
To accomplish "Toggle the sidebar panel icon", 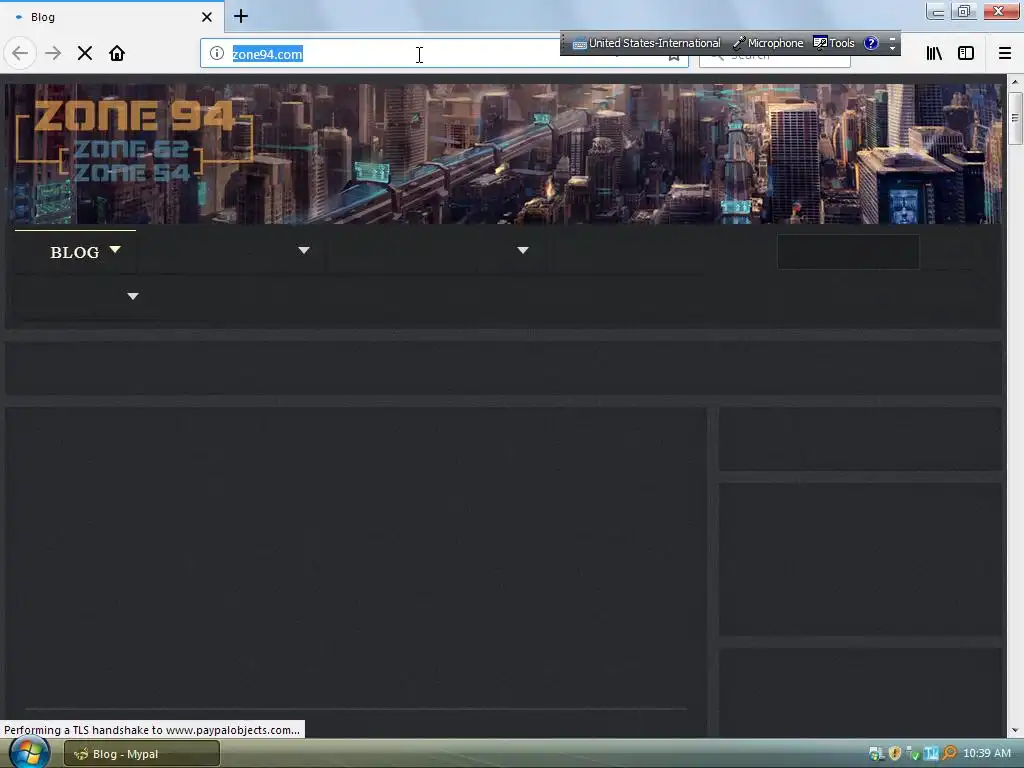I will point(966,54).
